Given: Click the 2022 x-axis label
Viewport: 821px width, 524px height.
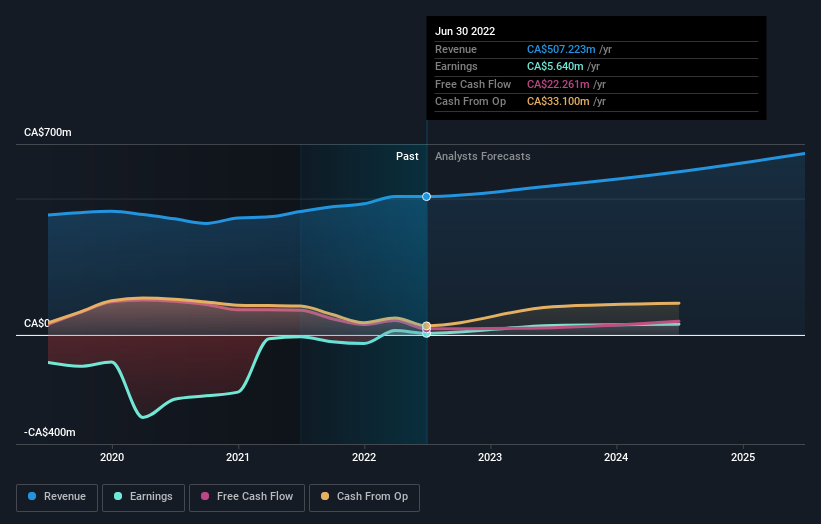Looking at the screenshot, I should point(364,458).
